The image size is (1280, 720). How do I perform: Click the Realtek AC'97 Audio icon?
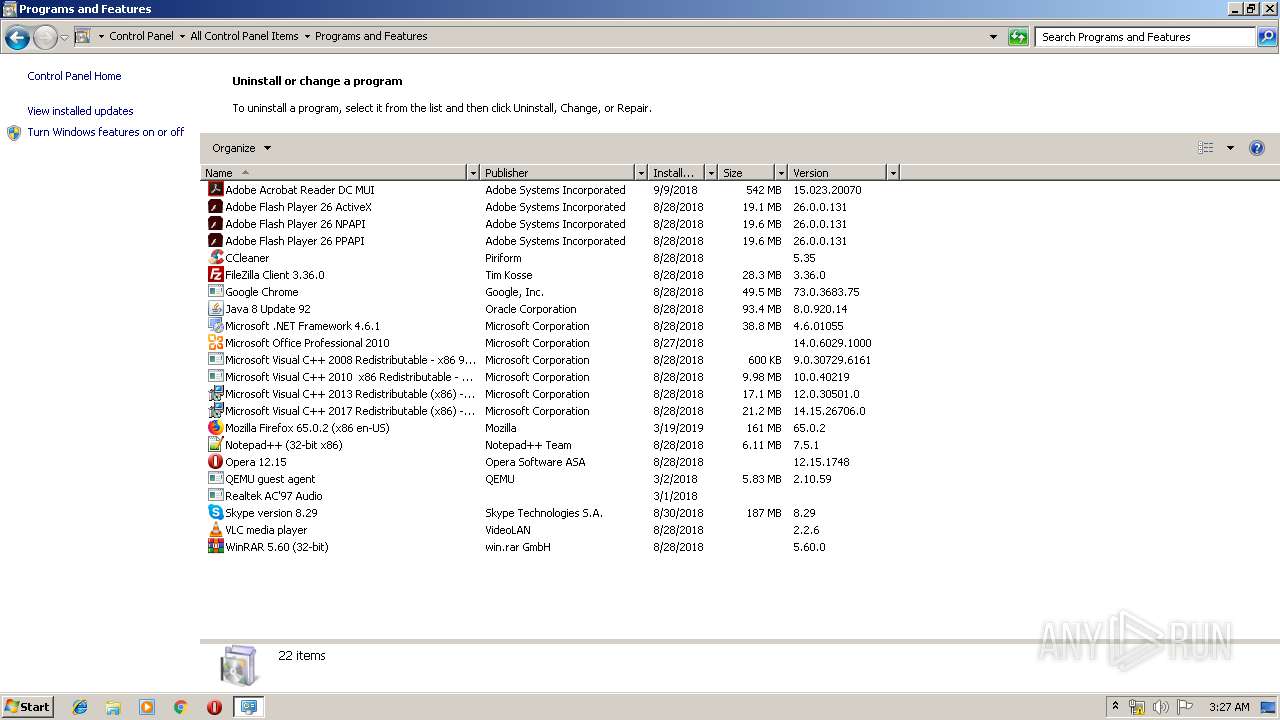point(215,495)
